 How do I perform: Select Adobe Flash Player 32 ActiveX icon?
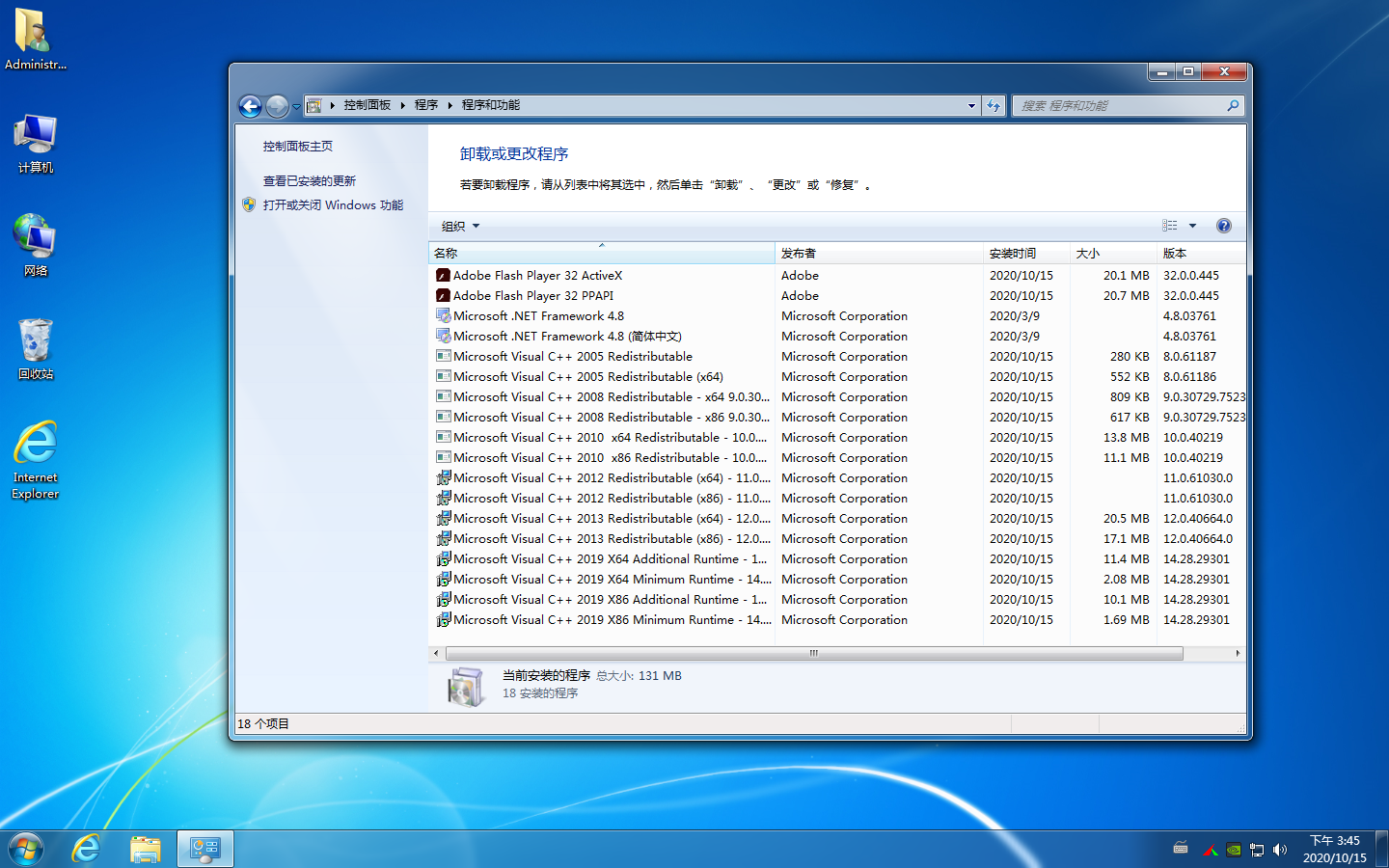pos(444,276)
